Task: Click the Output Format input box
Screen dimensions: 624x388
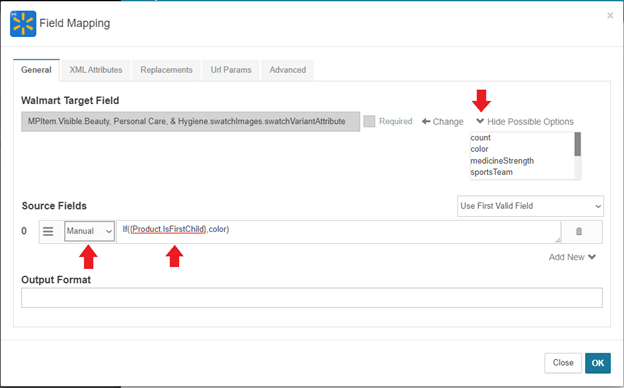Action: pyautogui.click(x=312, y=298)
